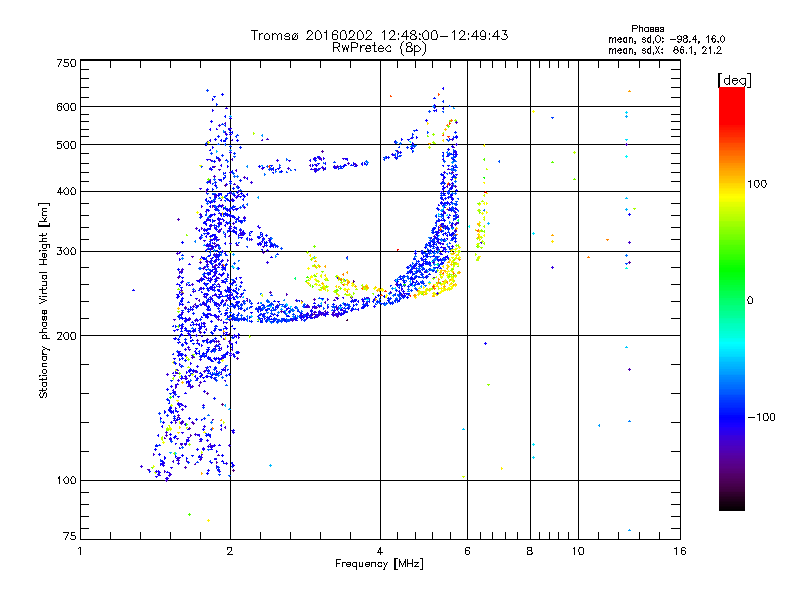Screen dimensions: 800x600
Task: Click the colorbar tick label '-100'
Action: coord(761,417)
